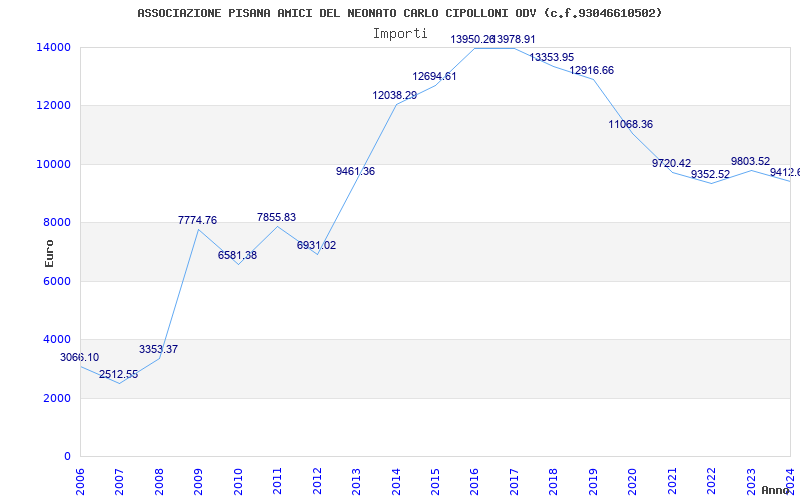The height and width of the screenshot is (500, 800).
Task: Click x-axis year label 2015
Action: coord(435,481)
